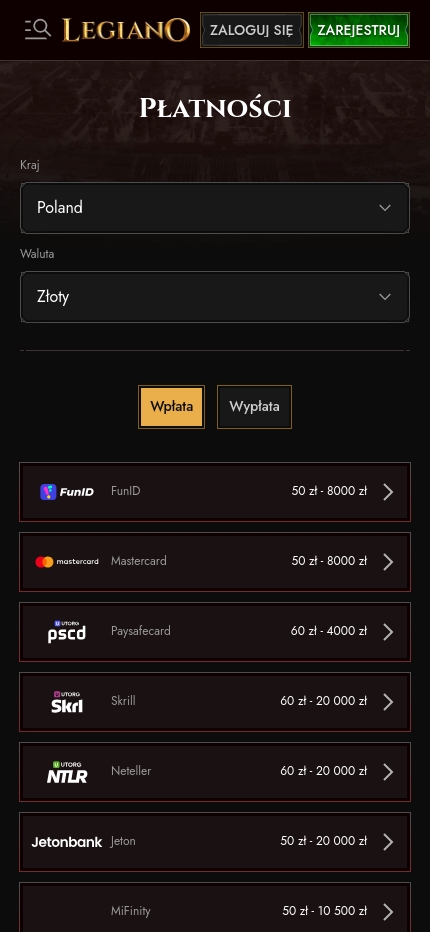Expand Jeton row chevron arrow
This screenshot has width=430, height=932.
tap(388, 842)
